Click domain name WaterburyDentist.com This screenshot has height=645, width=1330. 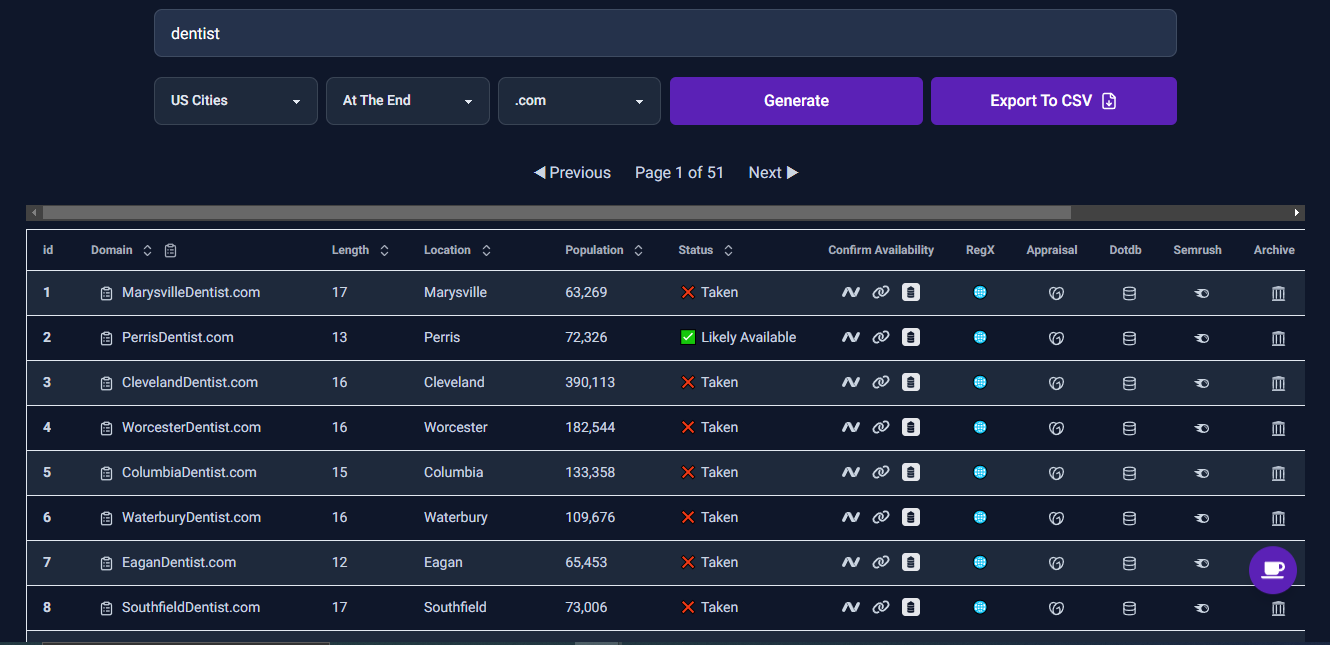tap(191, 518)
